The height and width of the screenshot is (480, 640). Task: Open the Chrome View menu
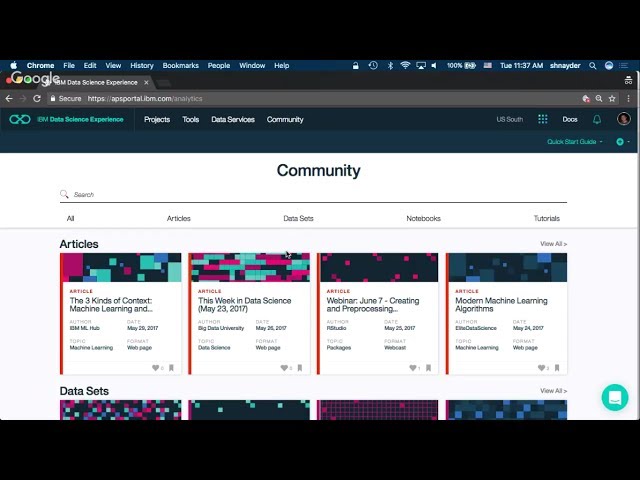(x=113, y=65)
